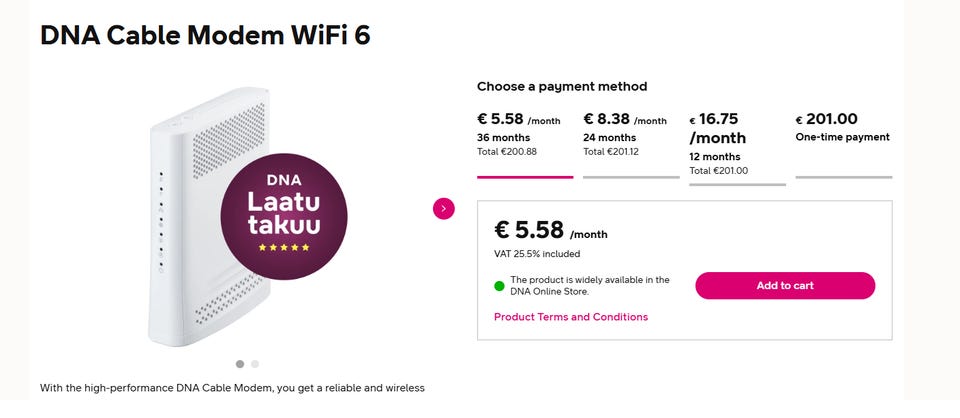Click the Choose a payment method label
The image size is (960, 418).
pyautogui.click(x=562, y=87)
